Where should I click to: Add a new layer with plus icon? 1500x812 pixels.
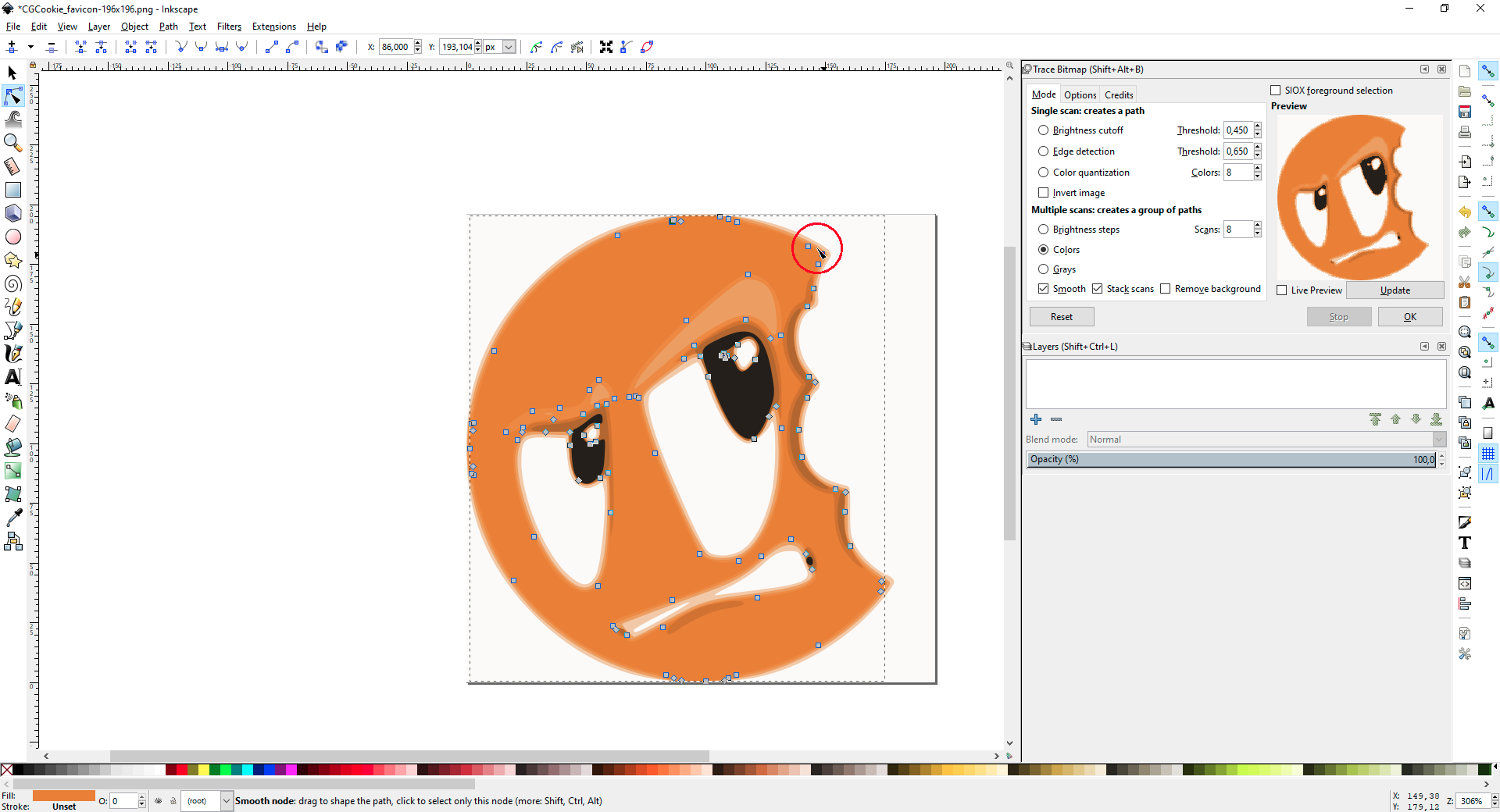[x=1036, y=419]
